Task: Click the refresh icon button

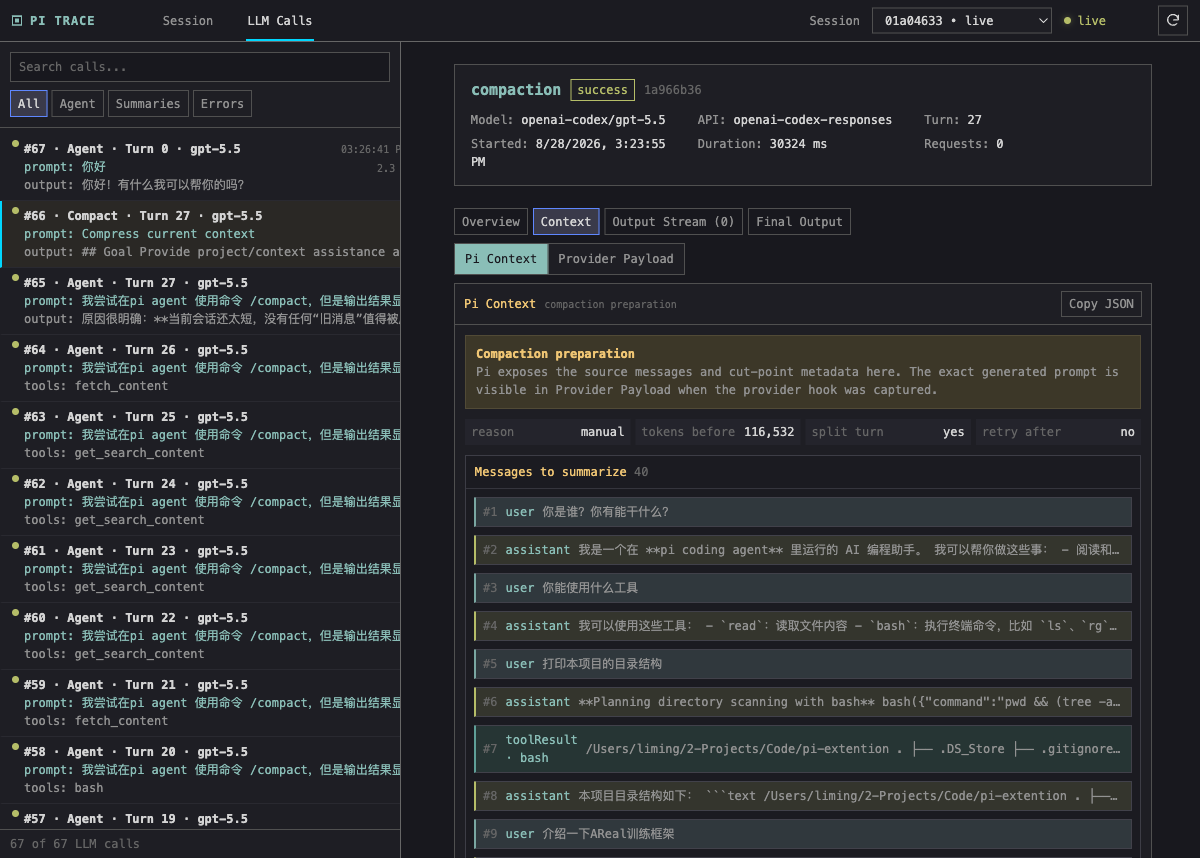Action: (x=1172, y=20)
